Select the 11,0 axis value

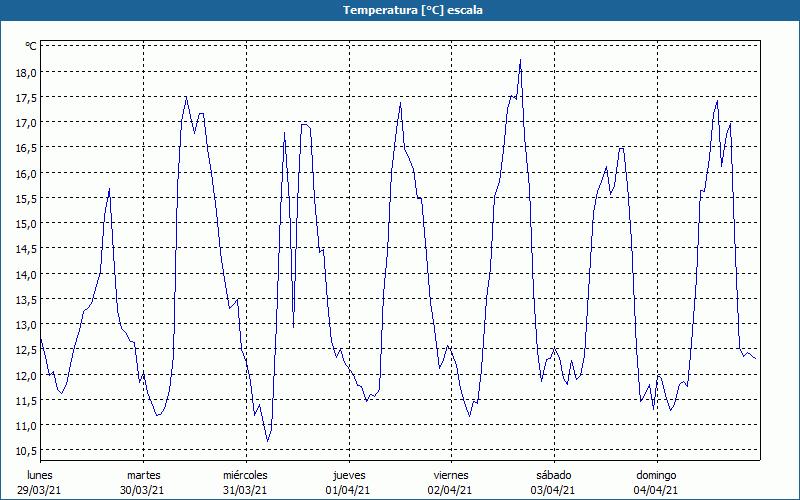[26, 426]
